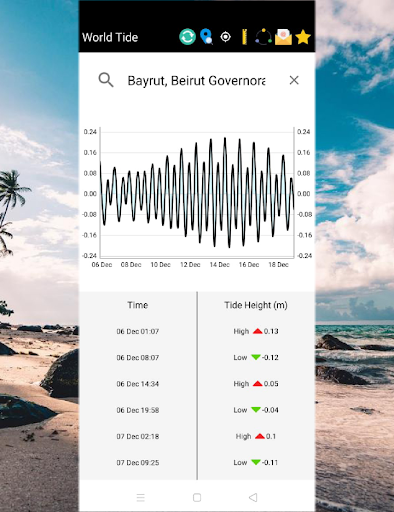Viewport: 394px width, 512px height.
Task: Open the map location search icon
Action: pos(206,37)
